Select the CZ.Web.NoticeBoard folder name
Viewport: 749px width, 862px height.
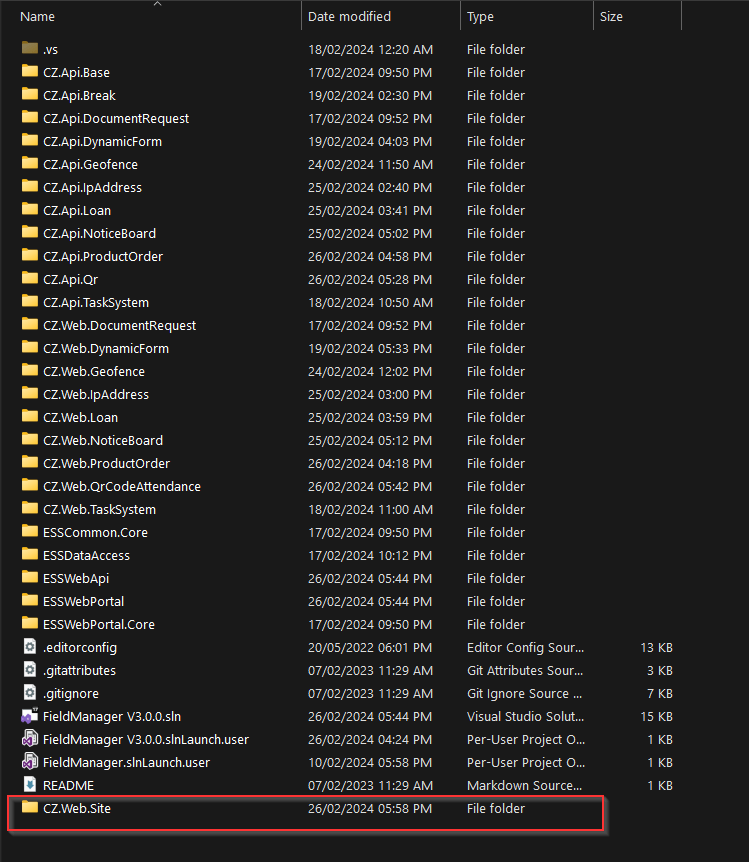click(x=103, y=440)
